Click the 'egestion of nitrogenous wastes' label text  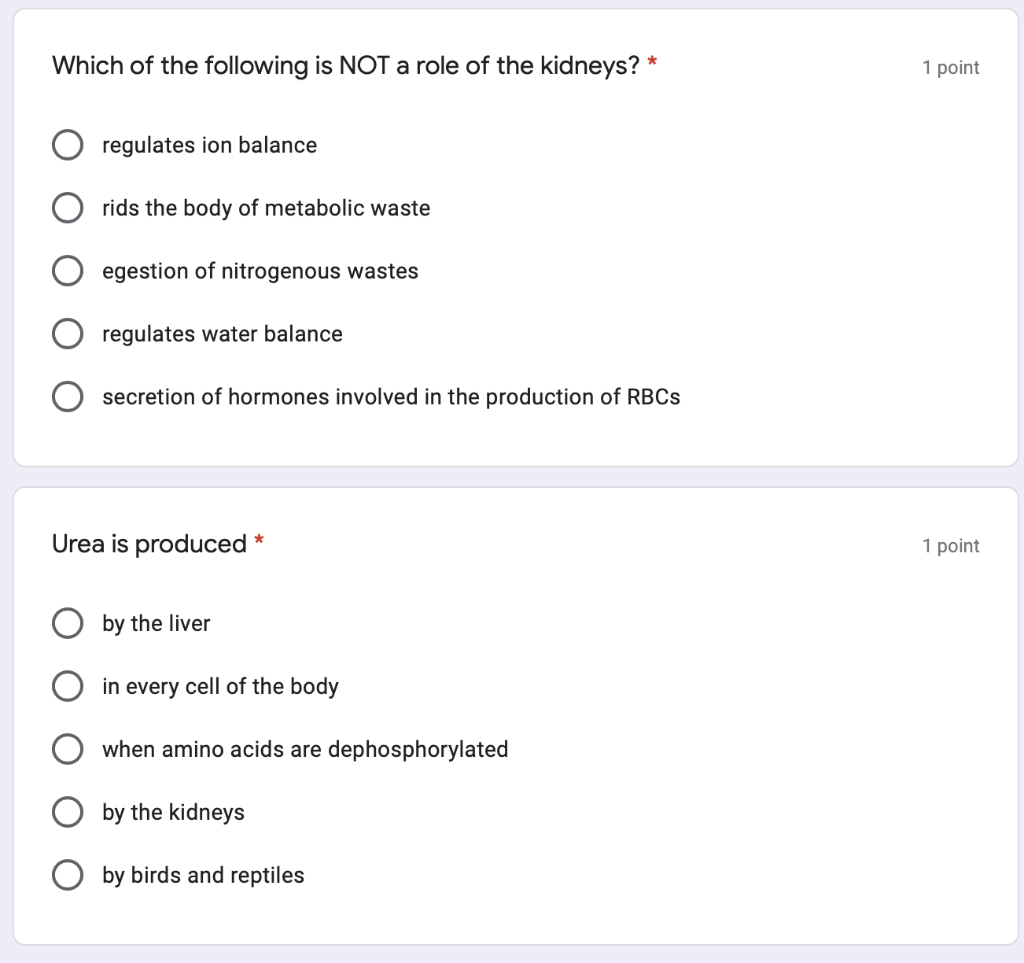point(260,271)
